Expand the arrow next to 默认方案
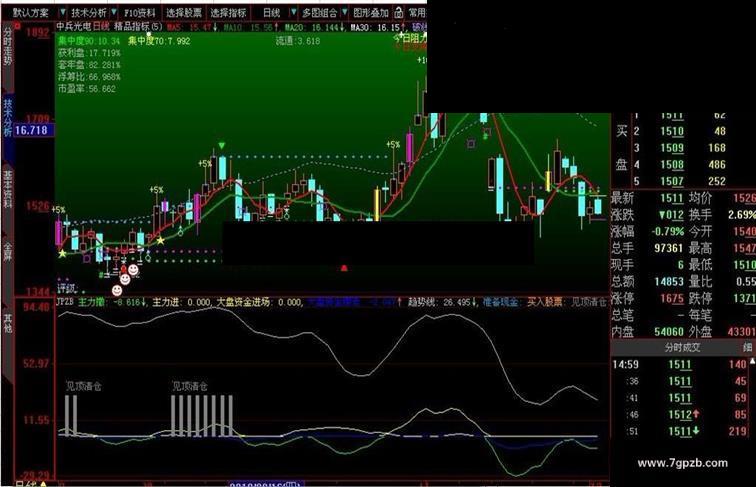The width and height of the screenshot is (756, 487). (63, 12)
